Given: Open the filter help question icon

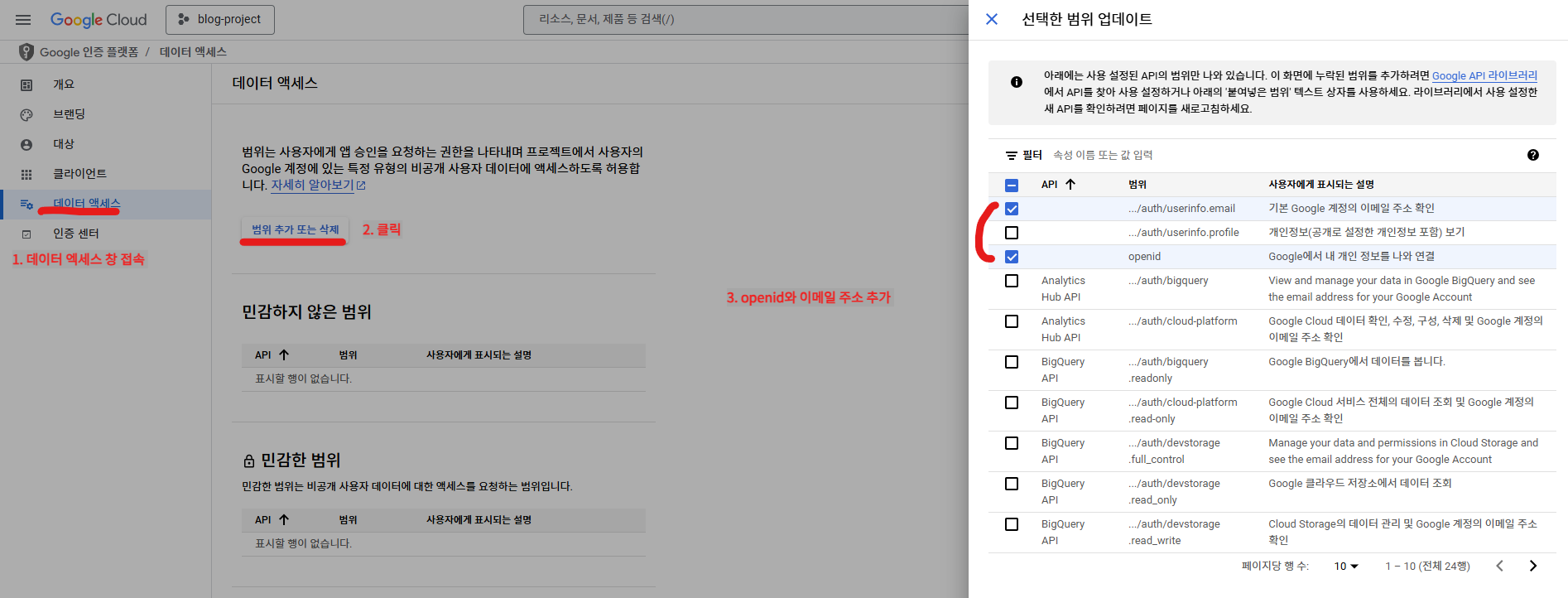Looking at the screenshot, I should coord(1533,155).
